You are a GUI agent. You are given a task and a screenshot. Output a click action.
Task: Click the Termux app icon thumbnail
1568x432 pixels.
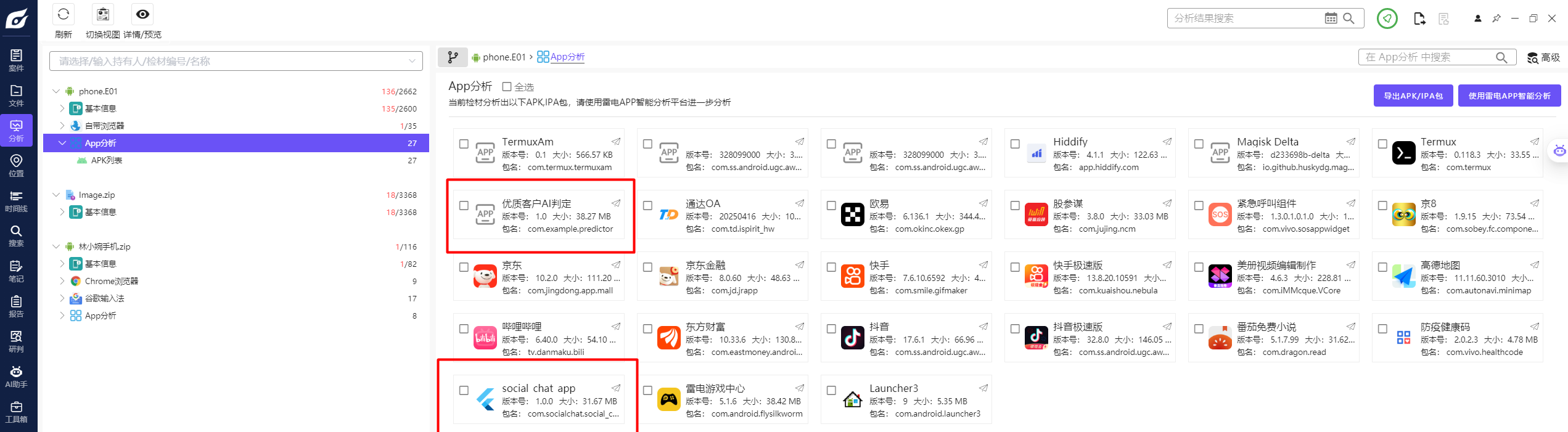coord(1403,153)
